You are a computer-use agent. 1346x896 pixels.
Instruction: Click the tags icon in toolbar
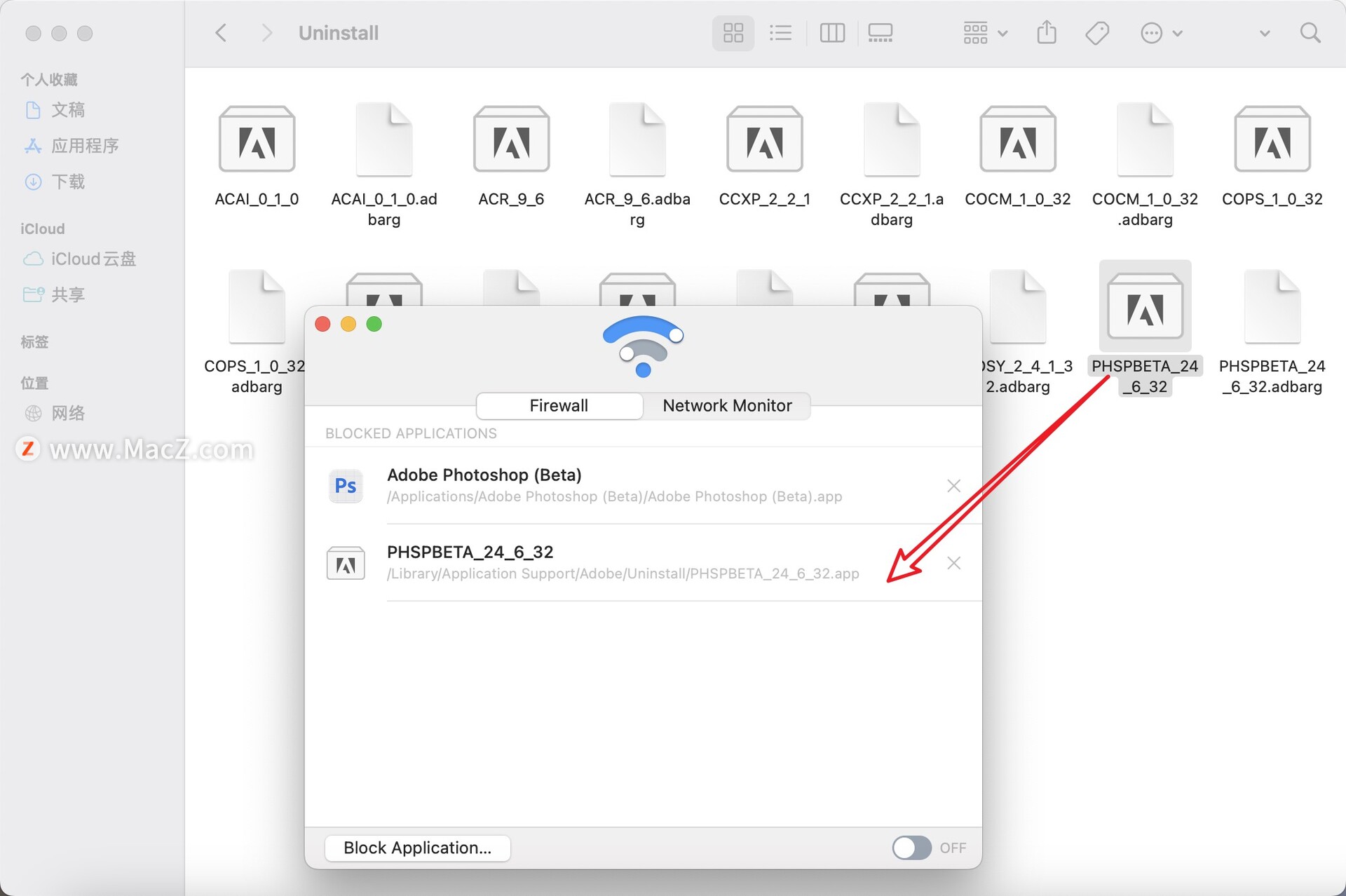click(1097, 32)
